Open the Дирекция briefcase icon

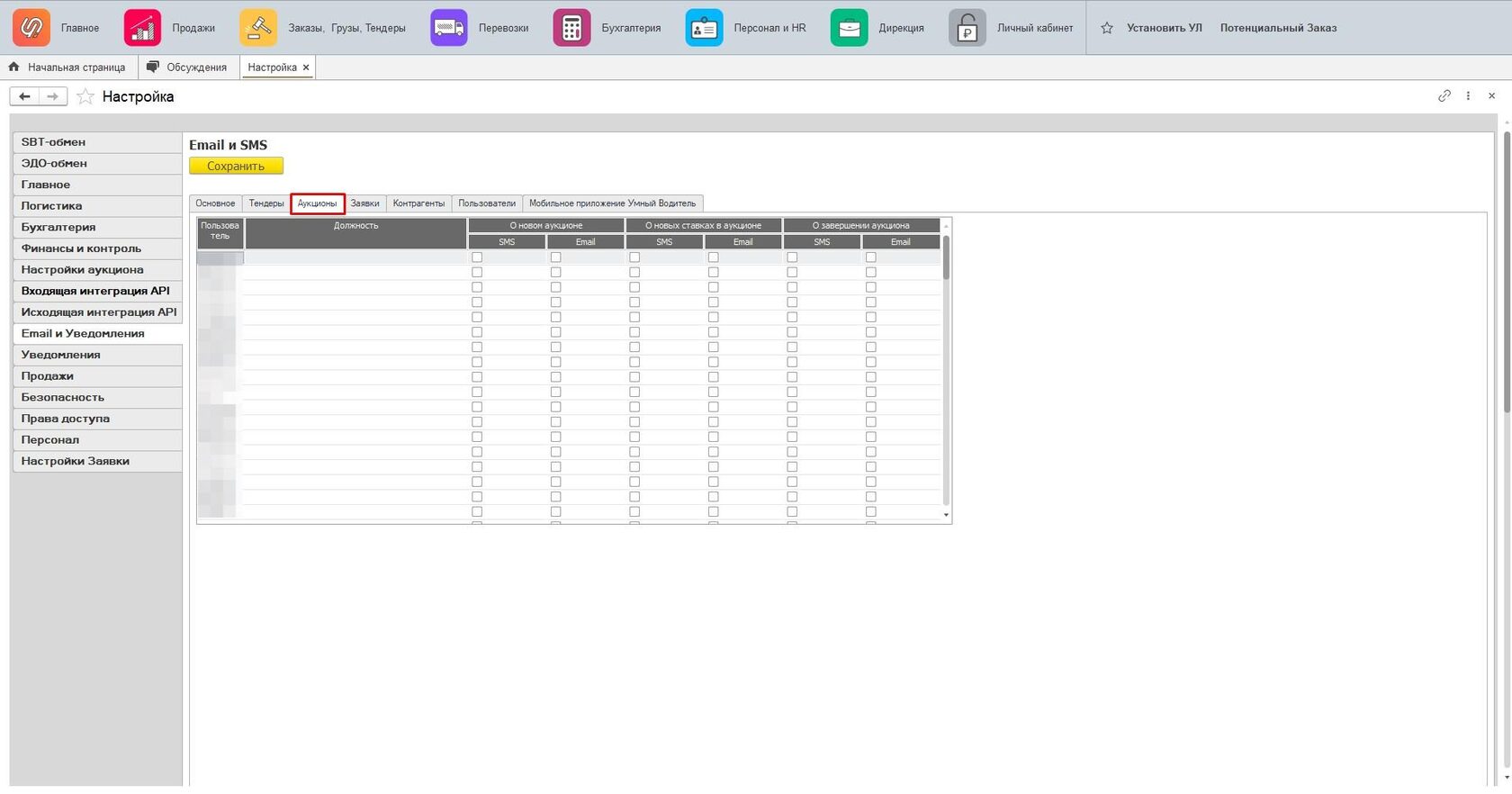pos(849,28)
